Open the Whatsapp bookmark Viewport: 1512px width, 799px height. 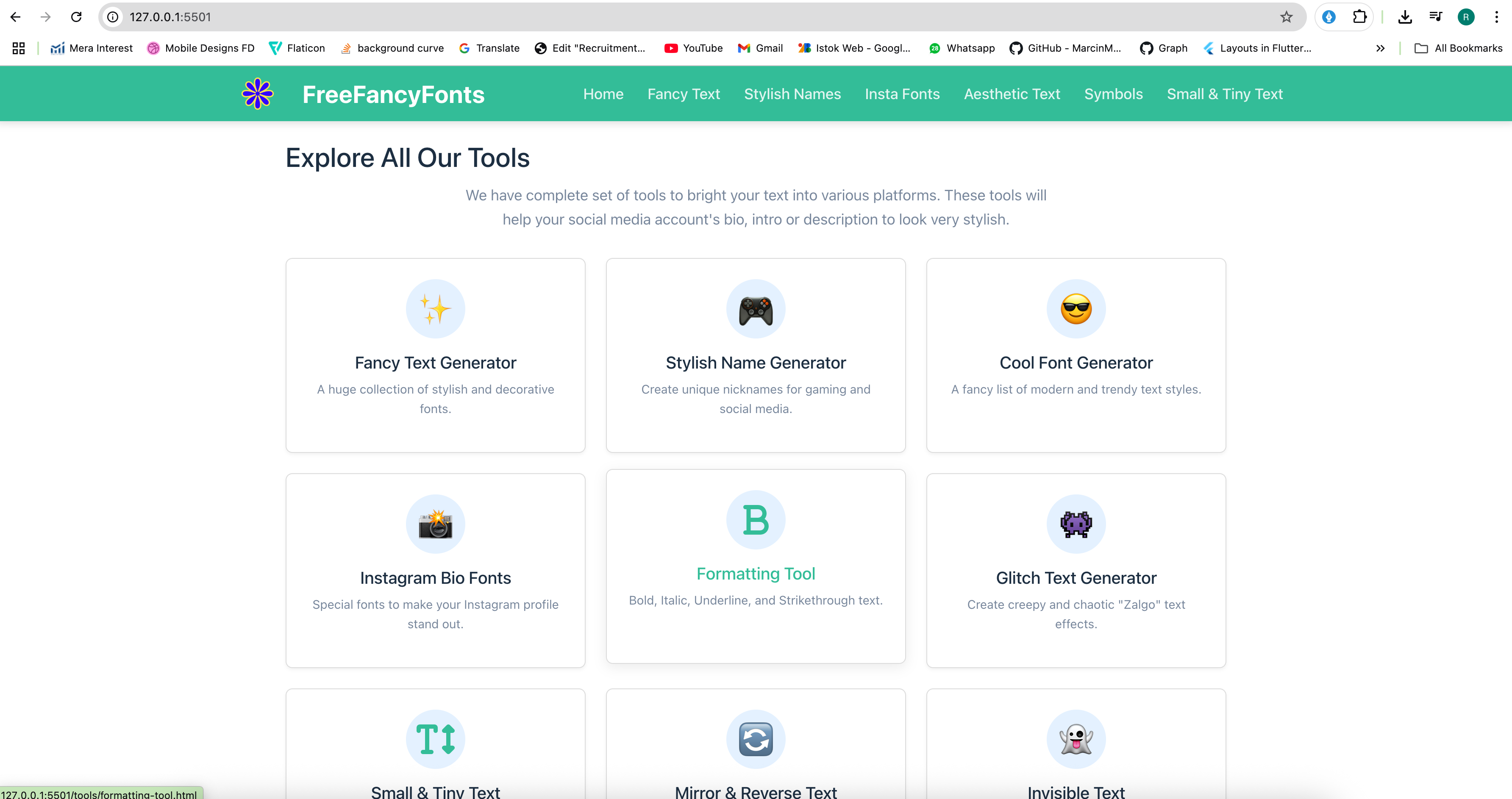tap(962, 48)
